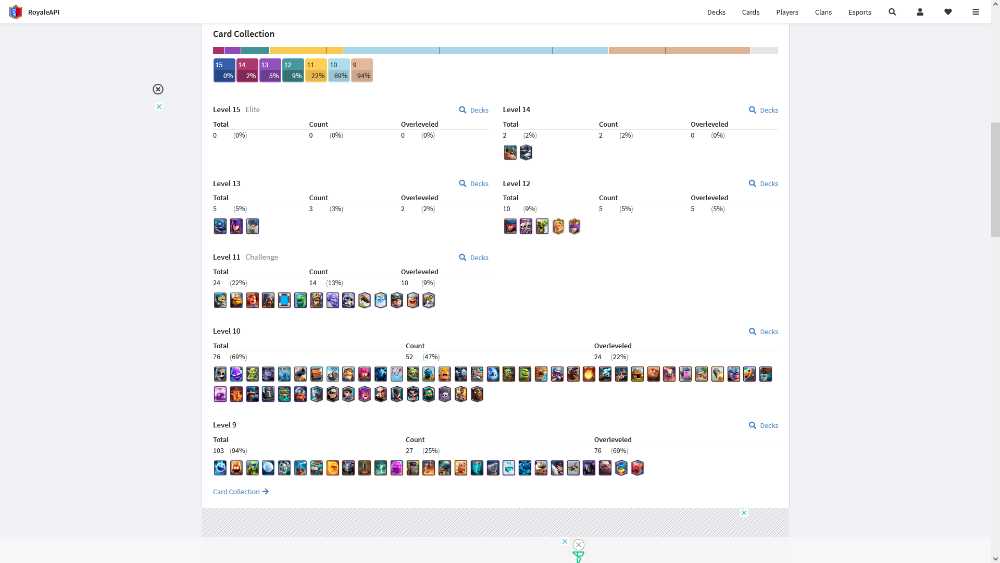
Task: Open the RoyaleAPI home logo
Action: (15, 12)
